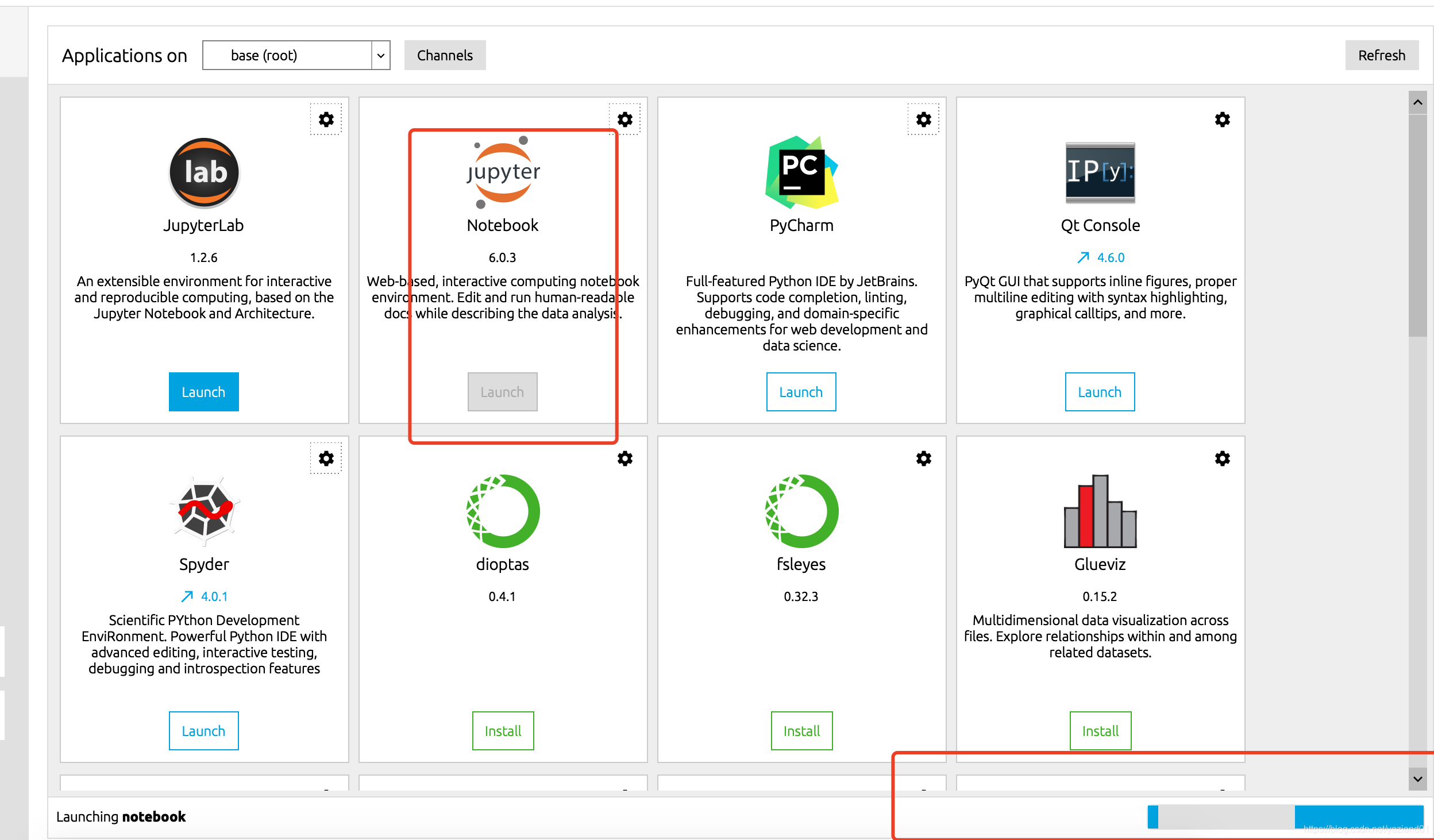The image size is (1434, 840).
Task: Launch Qt Console
Action: [1100, 392]
